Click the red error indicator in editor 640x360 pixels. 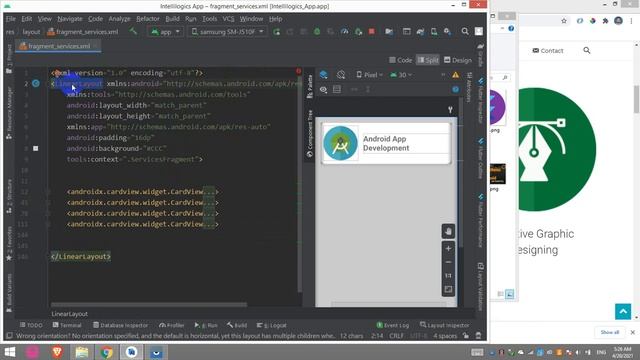pos(298,71)
